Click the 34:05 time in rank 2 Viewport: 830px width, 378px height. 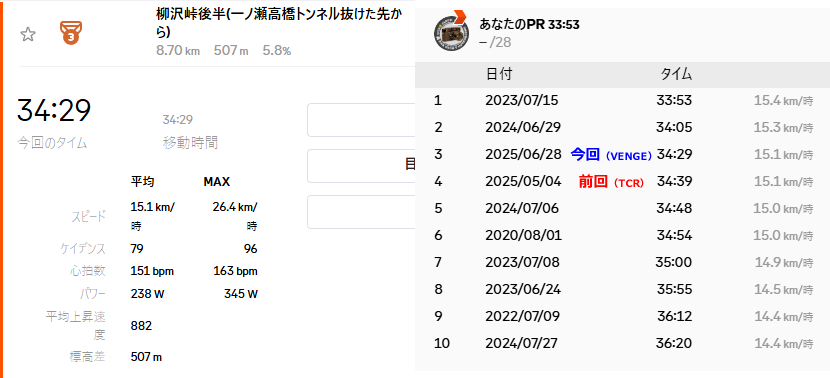click(674, 127)
